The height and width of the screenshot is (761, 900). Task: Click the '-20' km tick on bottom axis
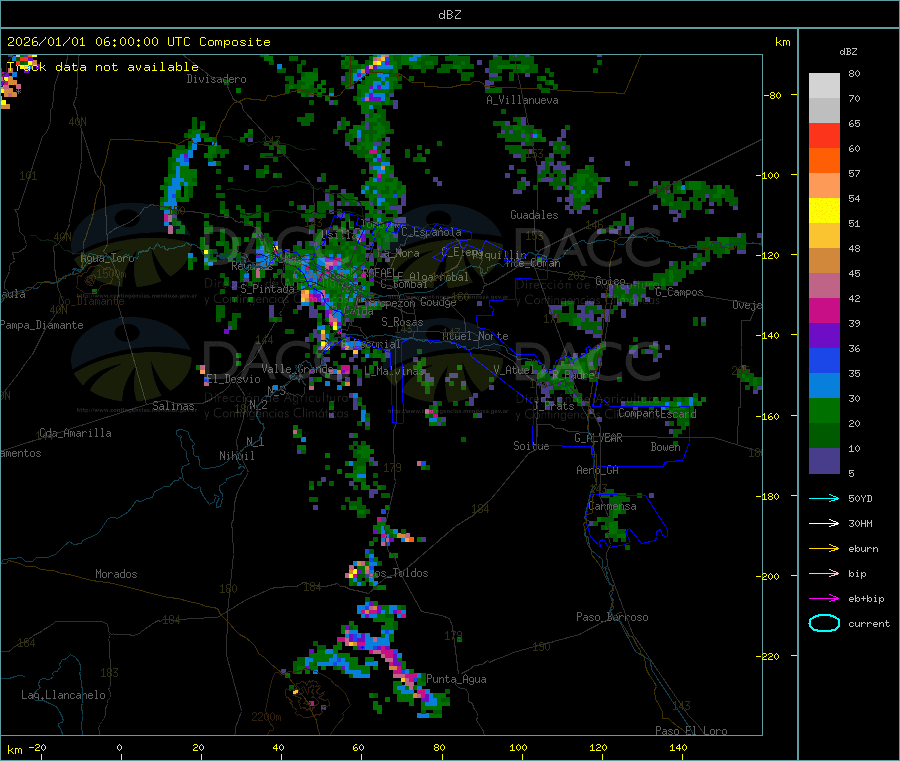coord(37,747)
